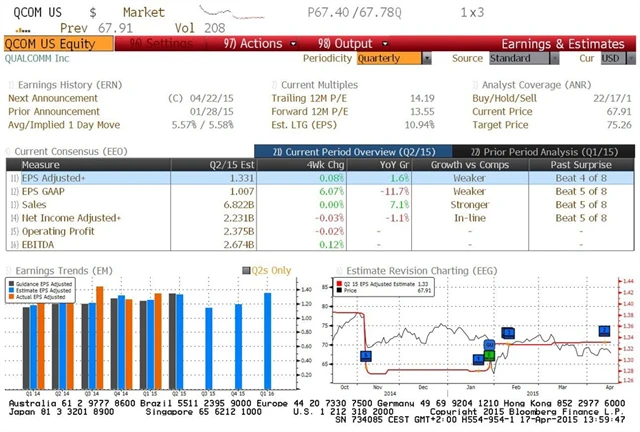Toggle the Q2s Only checkbox
The image size is (640, 432).
pyautogui.click(x=247, y=270)
